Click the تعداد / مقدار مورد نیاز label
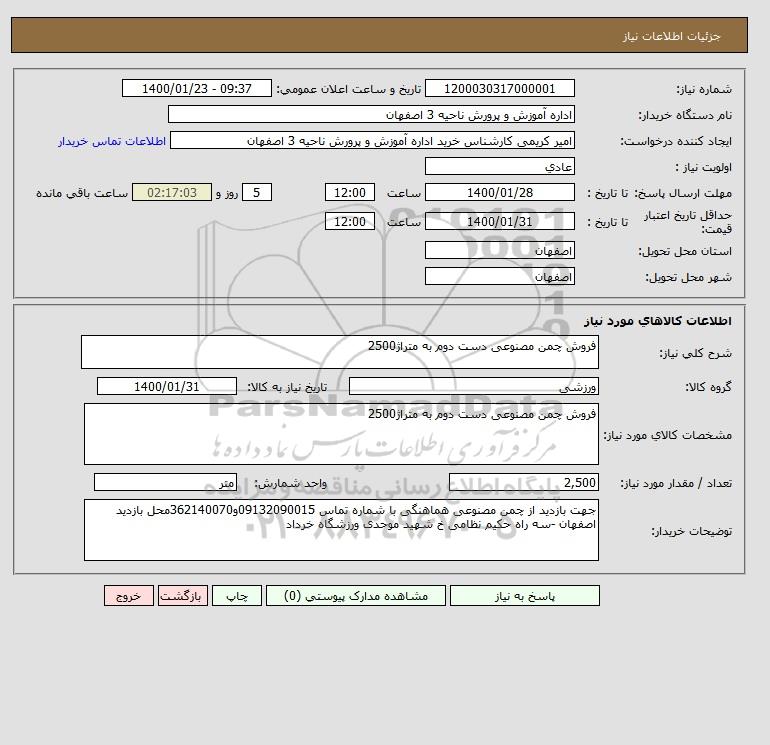 point(676,483)
